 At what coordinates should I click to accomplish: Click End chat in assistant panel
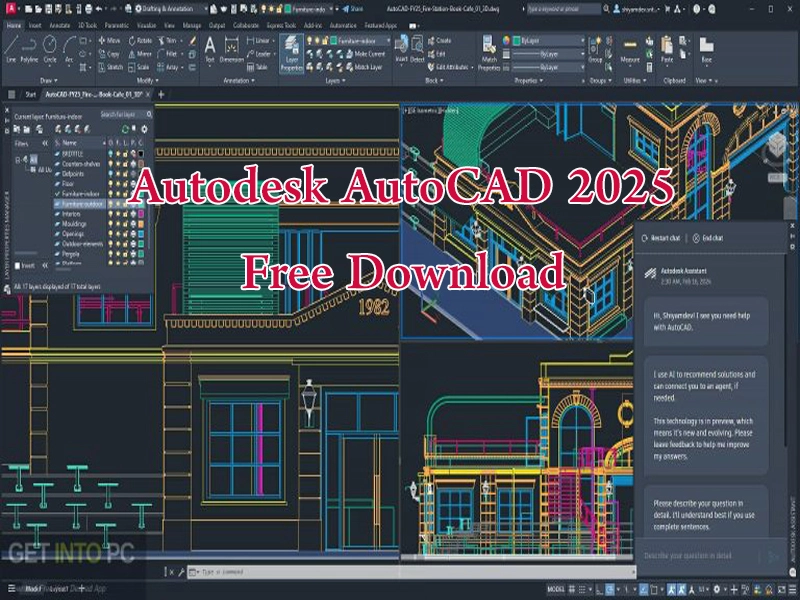(x=708, y=238)
